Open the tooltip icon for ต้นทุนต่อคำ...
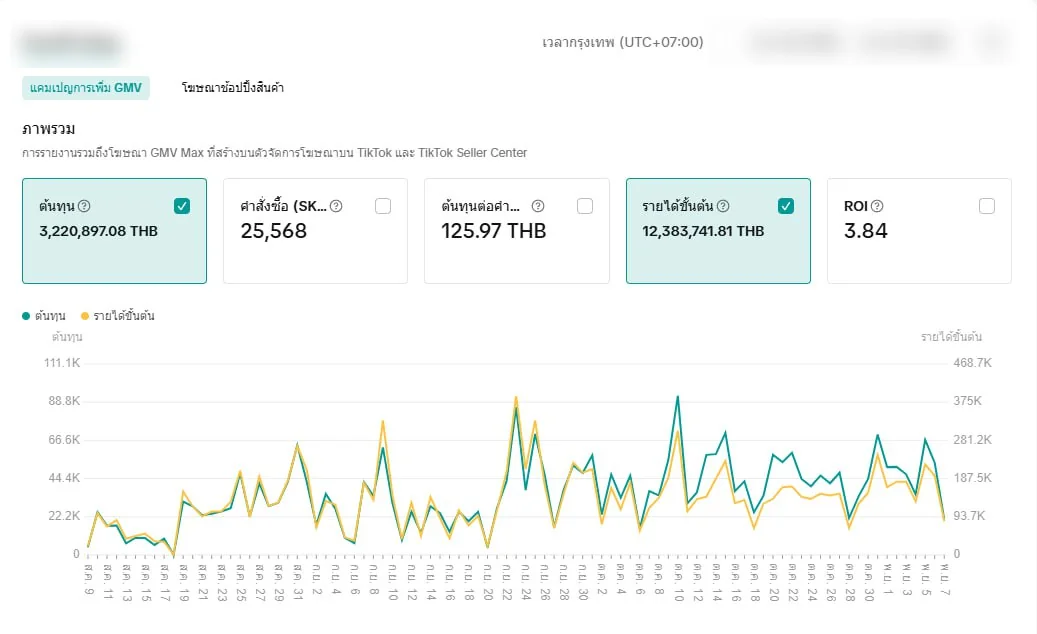The height and width of the screenshot is (634, 1037). tap(538, 206)
